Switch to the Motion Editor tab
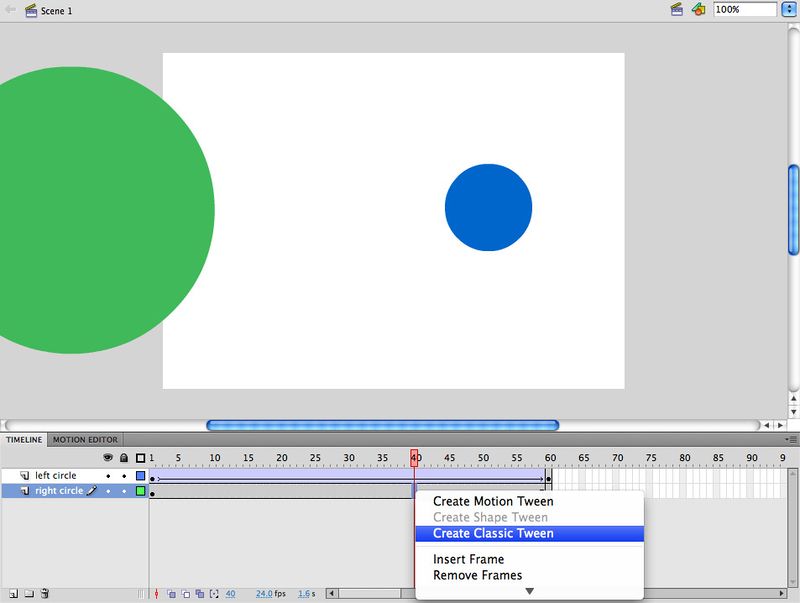 pyautogui.click(x=85, y=439)
